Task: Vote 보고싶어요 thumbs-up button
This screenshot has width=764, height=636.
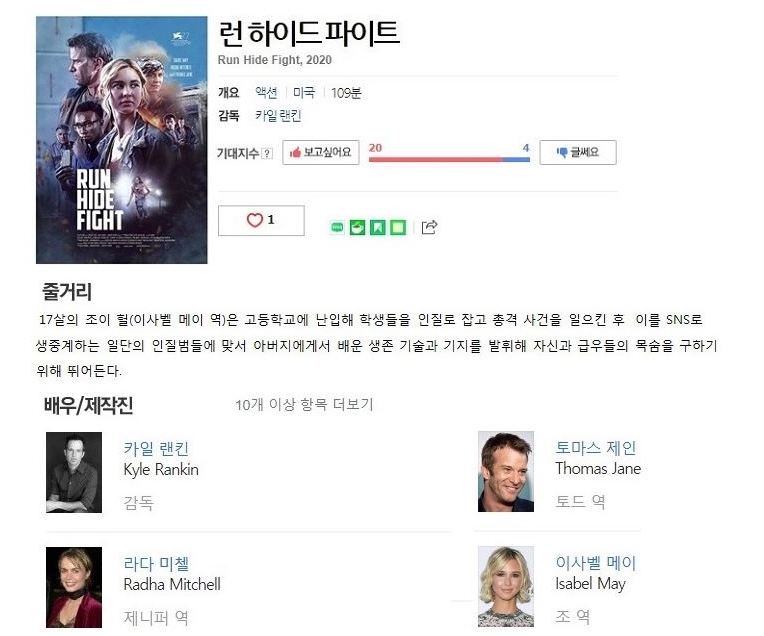Action: [321, 153]
